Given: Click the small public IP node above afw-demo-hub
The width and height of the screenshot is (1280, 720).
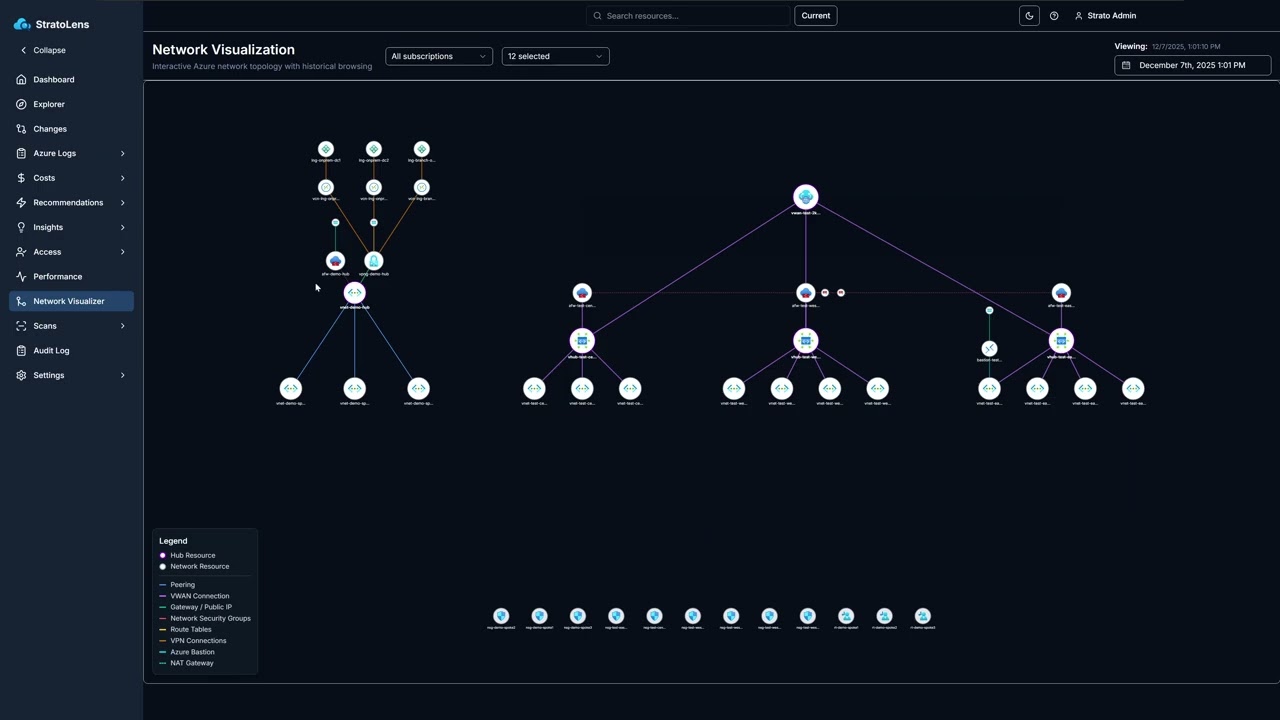Looking at the screenshot, I should click(336, 222).
